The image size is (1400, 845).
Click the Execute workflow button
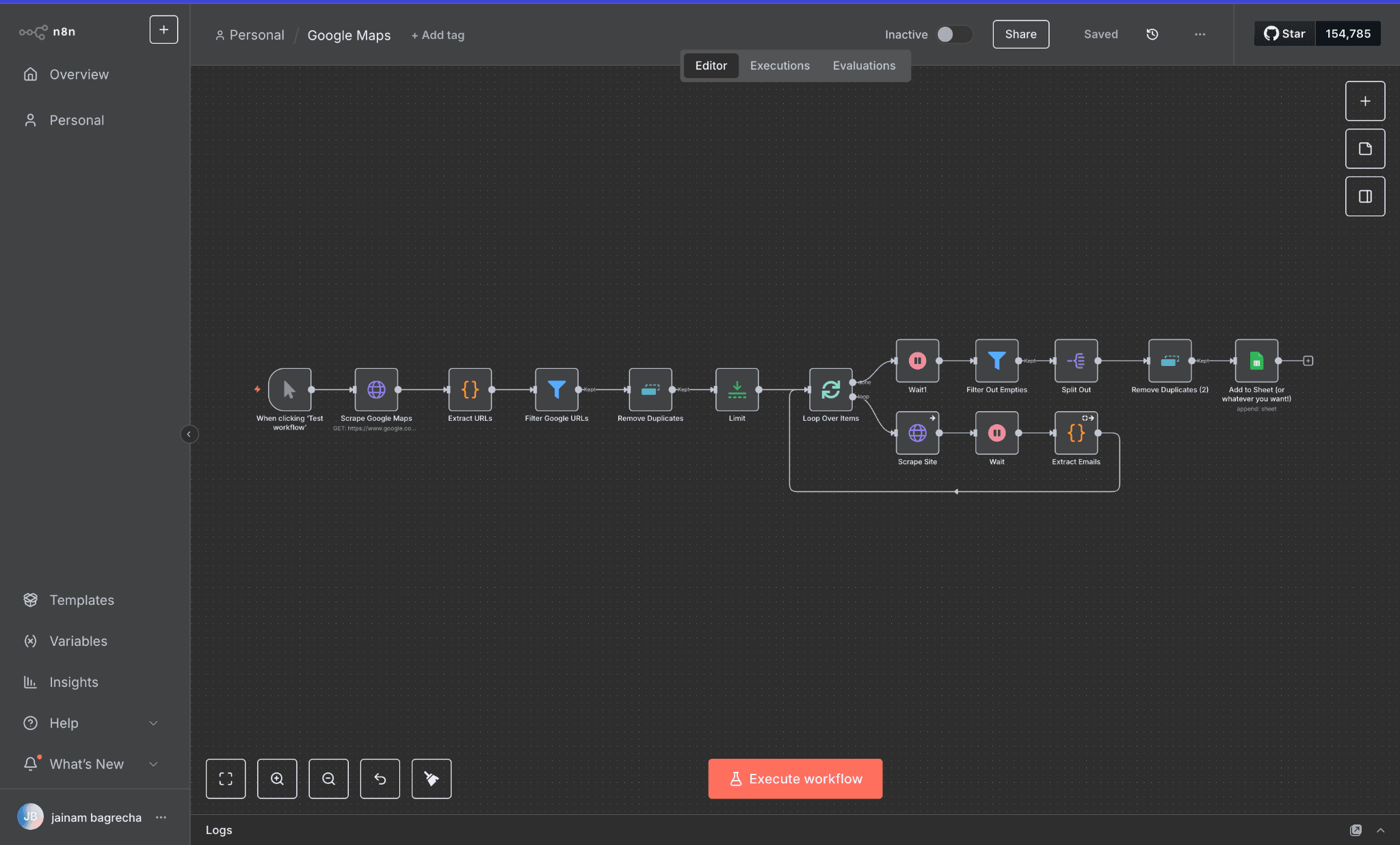795,779
